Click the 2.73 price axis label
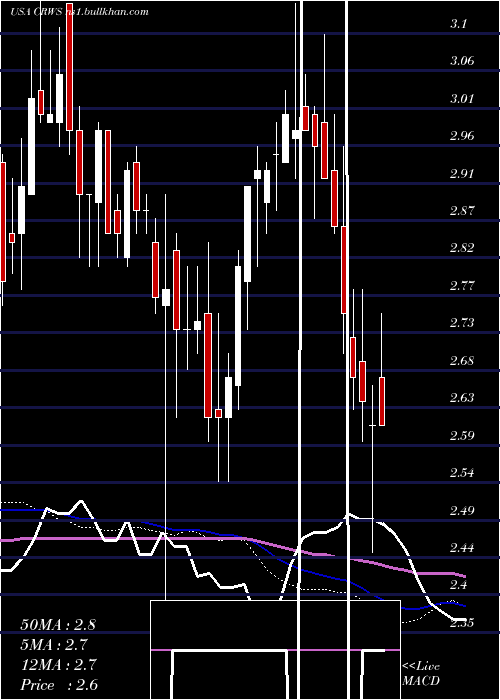The height and width of the screenshot is (700, 500). [462, 323]
